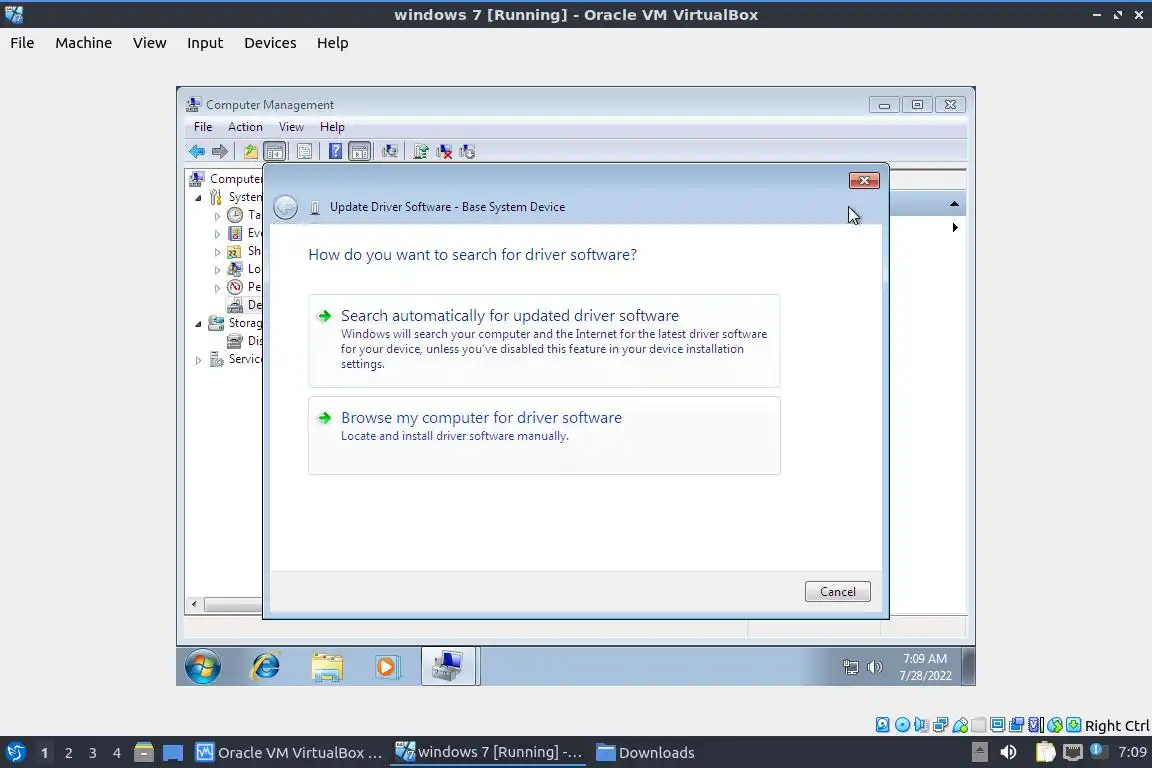Click the last Computer Management toolbar icon with down arrow
The height and width of the screenshot is (768, 1152).
467,151
